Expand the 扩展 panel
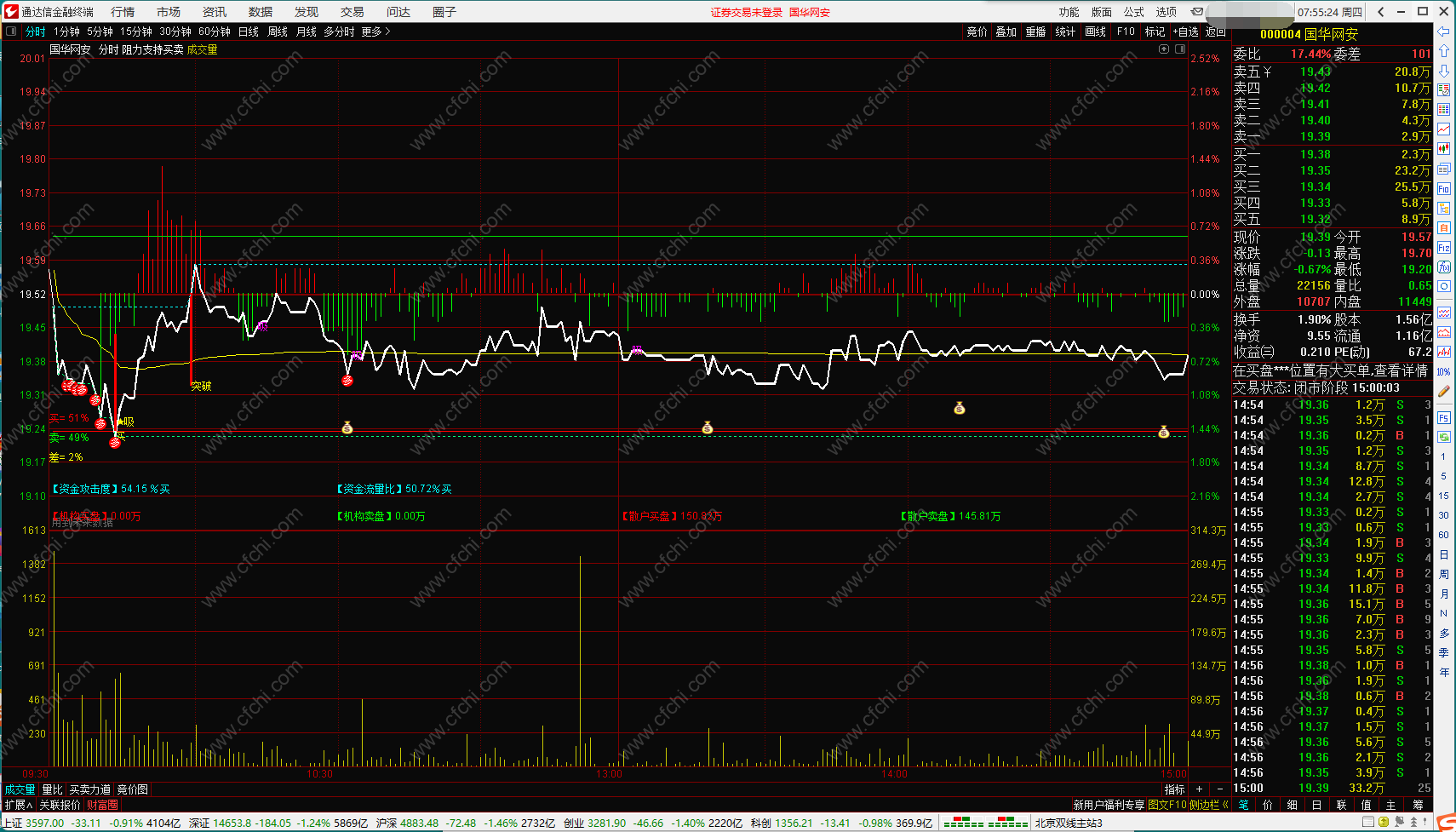Screen dimensions: 1456x832 coord(19,805)
